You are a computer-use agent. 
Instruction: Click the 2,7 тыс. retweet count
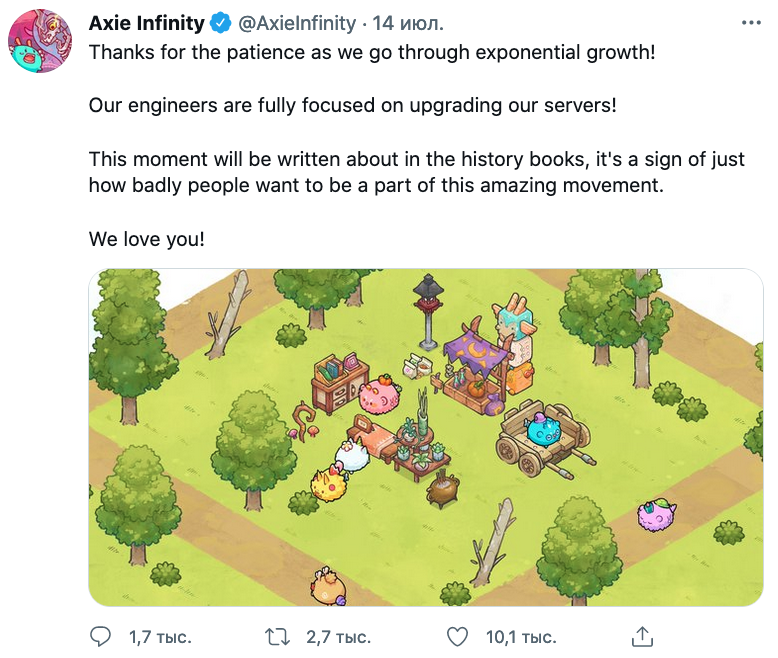pyautogui.click(x=338, y=637)
